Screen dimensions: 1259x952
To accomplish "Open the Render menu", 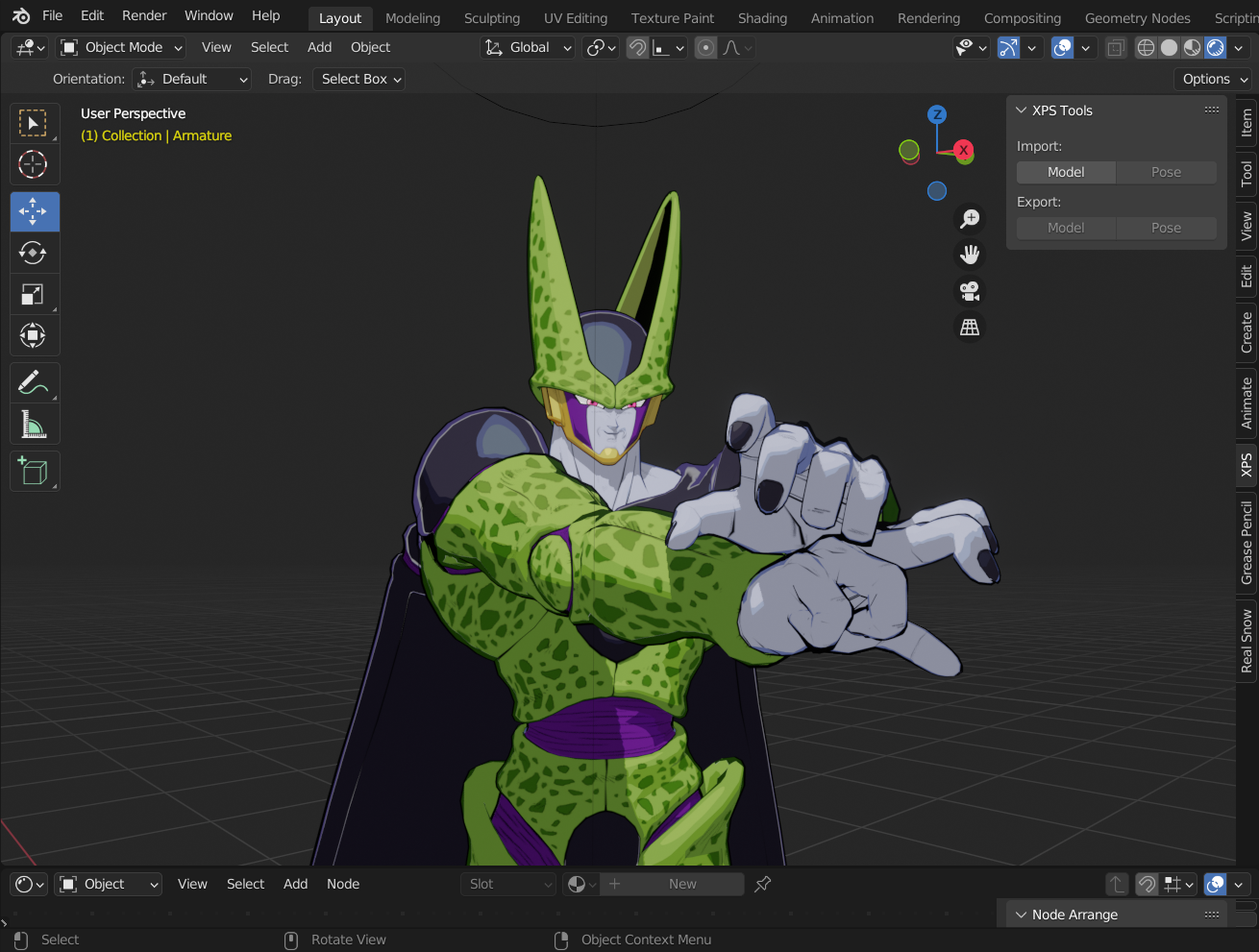I will [x=144, y=15].
